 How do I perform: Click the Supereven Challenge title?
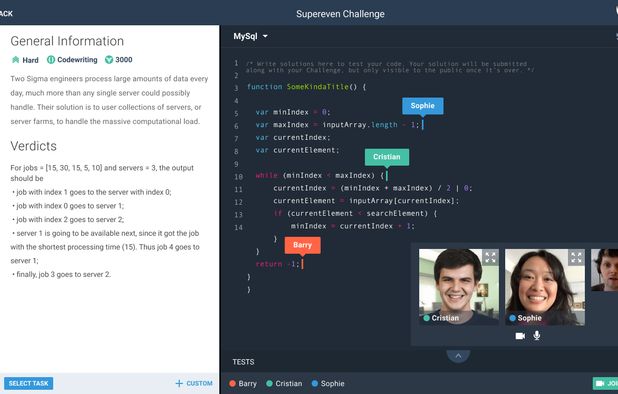(x=340, y=14)
